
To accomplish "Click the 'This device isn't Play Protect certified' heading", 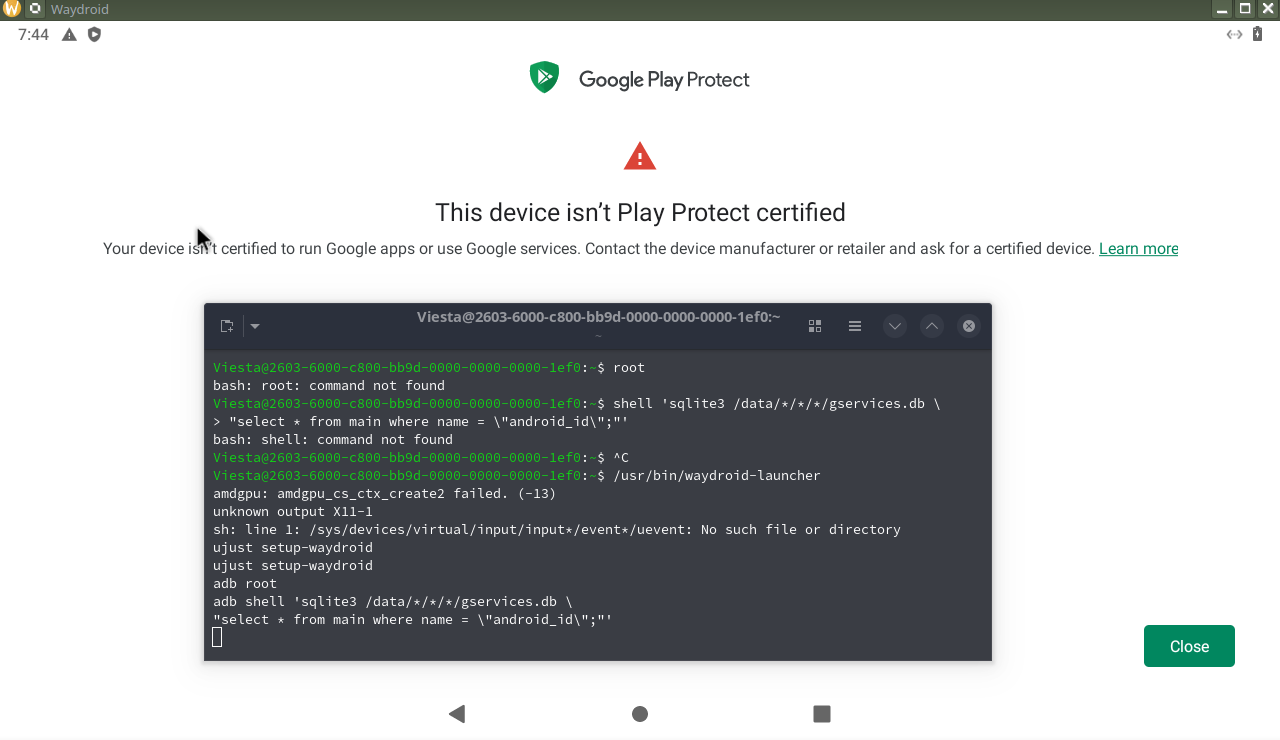I will (x=640, y=212).
